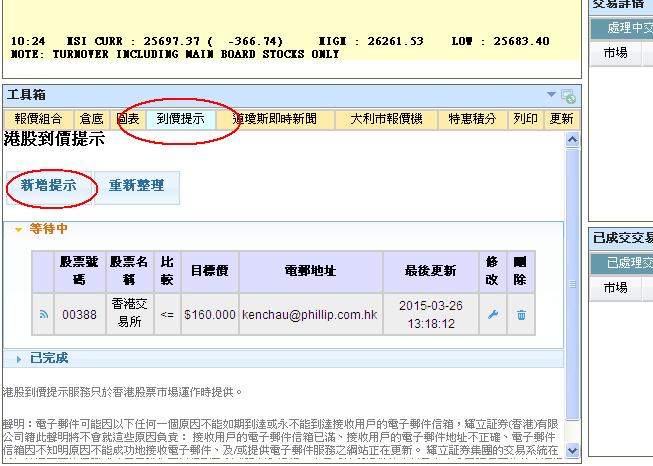Click the 列印 print tab
The width and height of the screenshot is (653, 466).
525,119
